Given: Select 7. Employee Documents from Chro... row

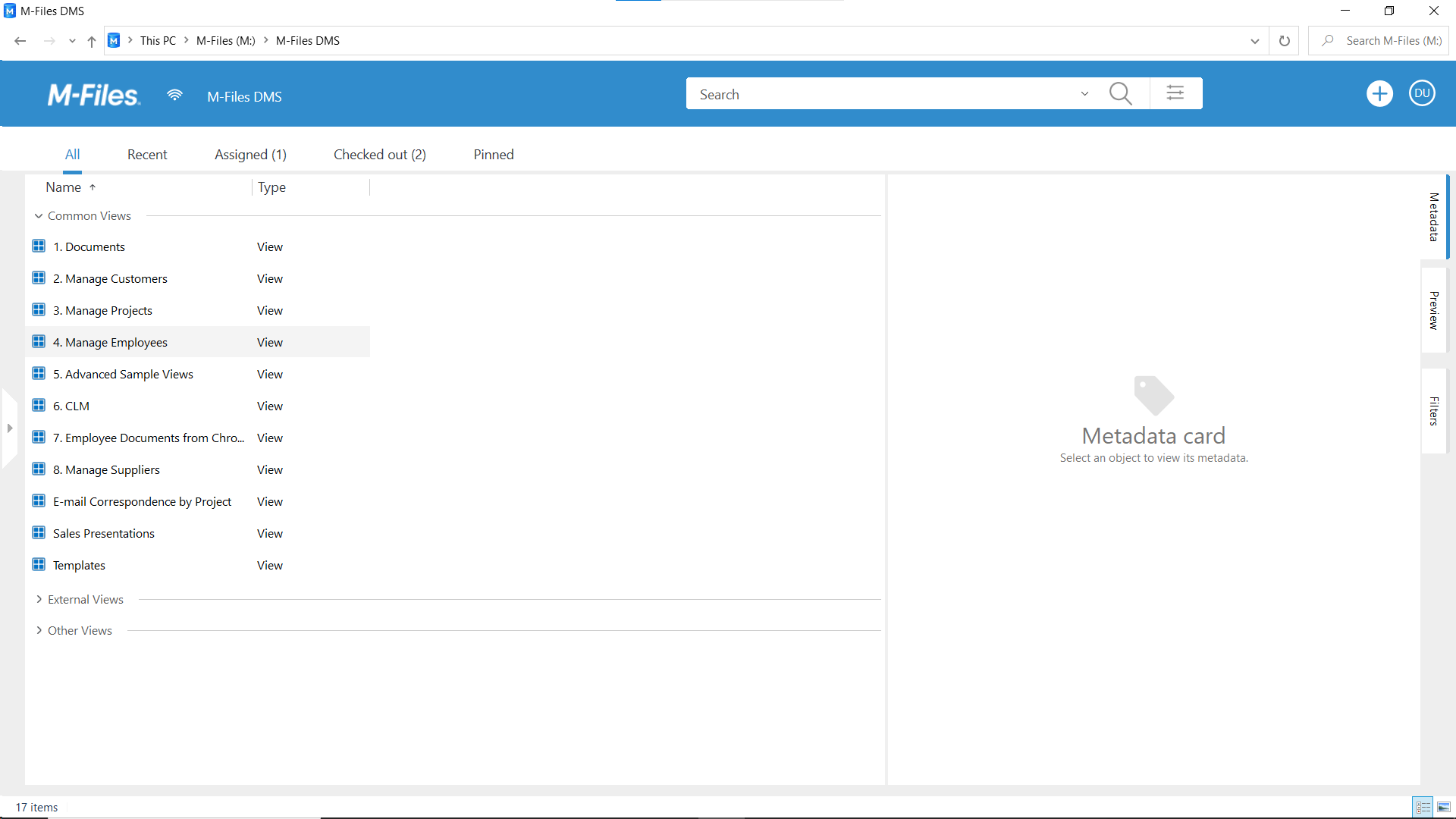Looking at the screenshot, I should (198, 438).
